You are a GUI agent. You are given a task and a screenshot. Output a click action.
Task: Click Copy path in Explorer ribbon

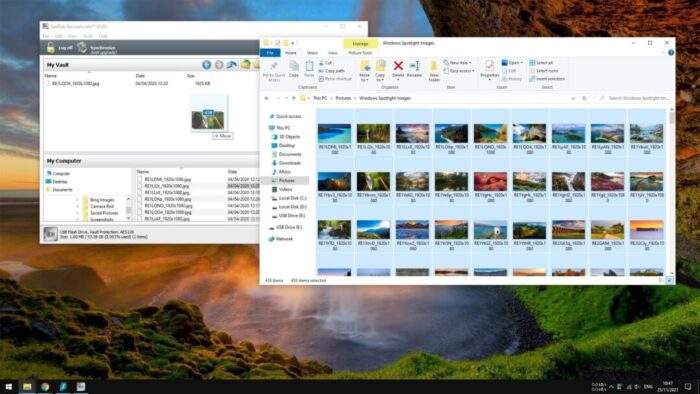tap(331, 71)
